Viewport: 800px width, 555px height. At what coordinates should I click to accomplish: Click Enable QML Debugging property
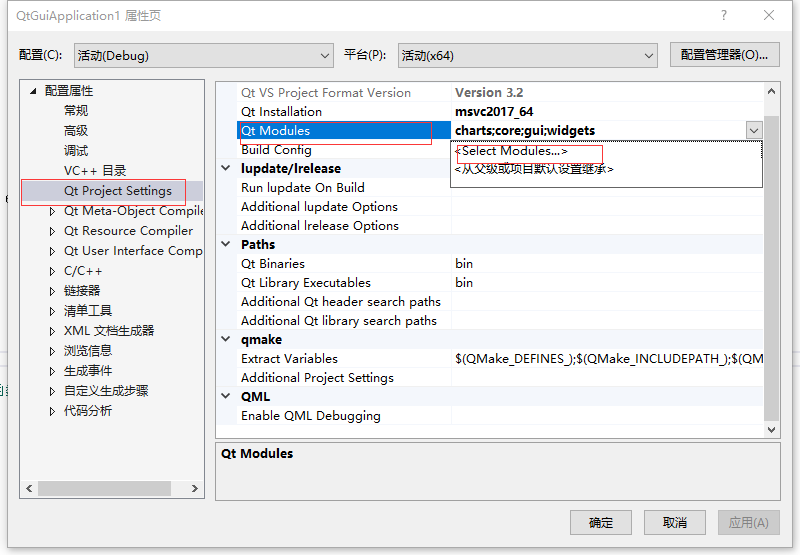[344, 416]
